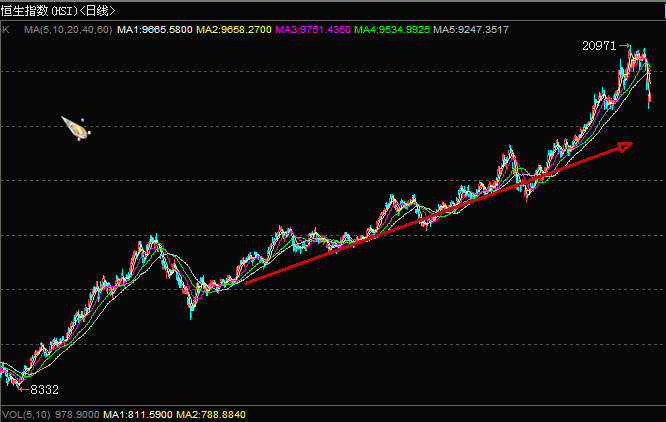Click the MA1:9665.5800 value
Screen dimensions: 666x422
(155, 30)
